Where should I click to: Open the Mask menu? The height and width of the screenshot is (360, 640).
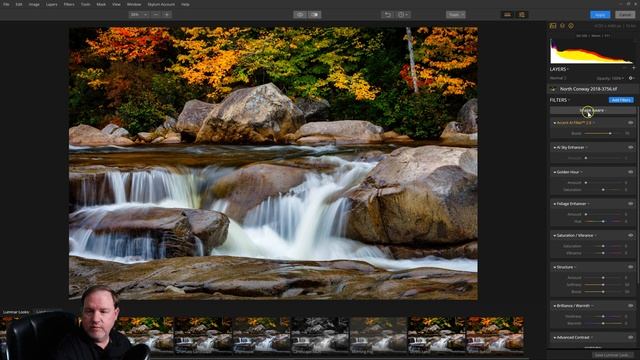101,4
